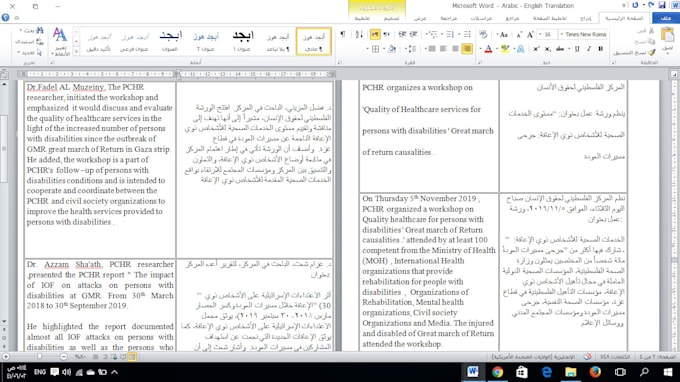
Task: Click the proofing errors icon in status bar
Action: point(588,357)
